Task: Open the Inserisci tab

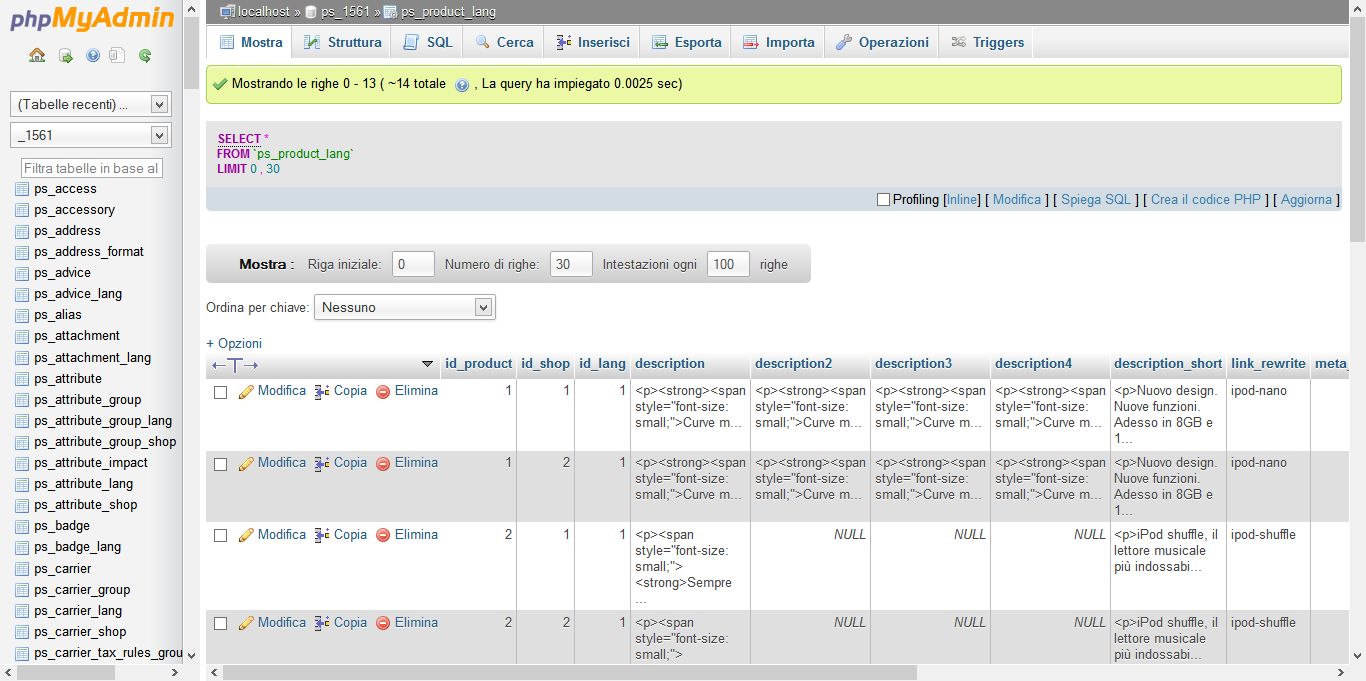Action: click(x=592, y=42)
